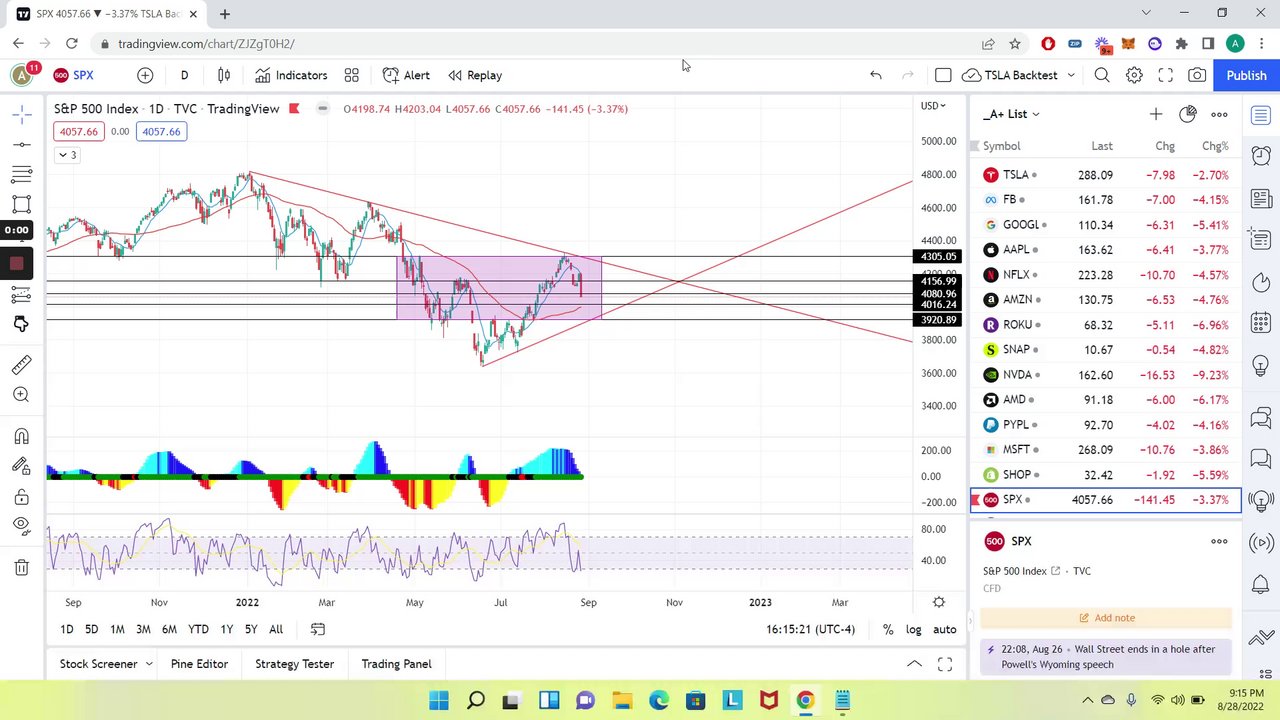
Task: Open the D timeframe interval selector
Action: click(184, 75)
